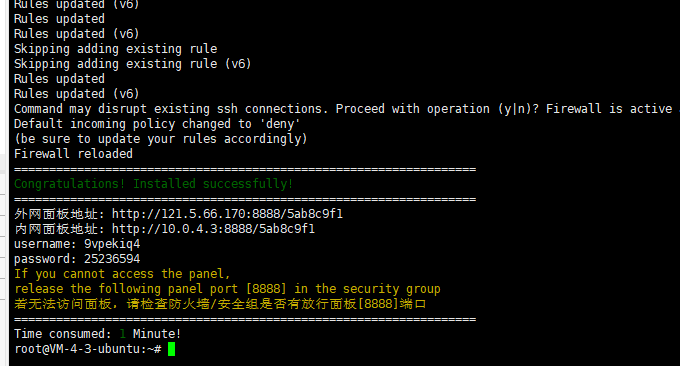Click the separator line above the panel addresses
680x366 pixels.
245,199
